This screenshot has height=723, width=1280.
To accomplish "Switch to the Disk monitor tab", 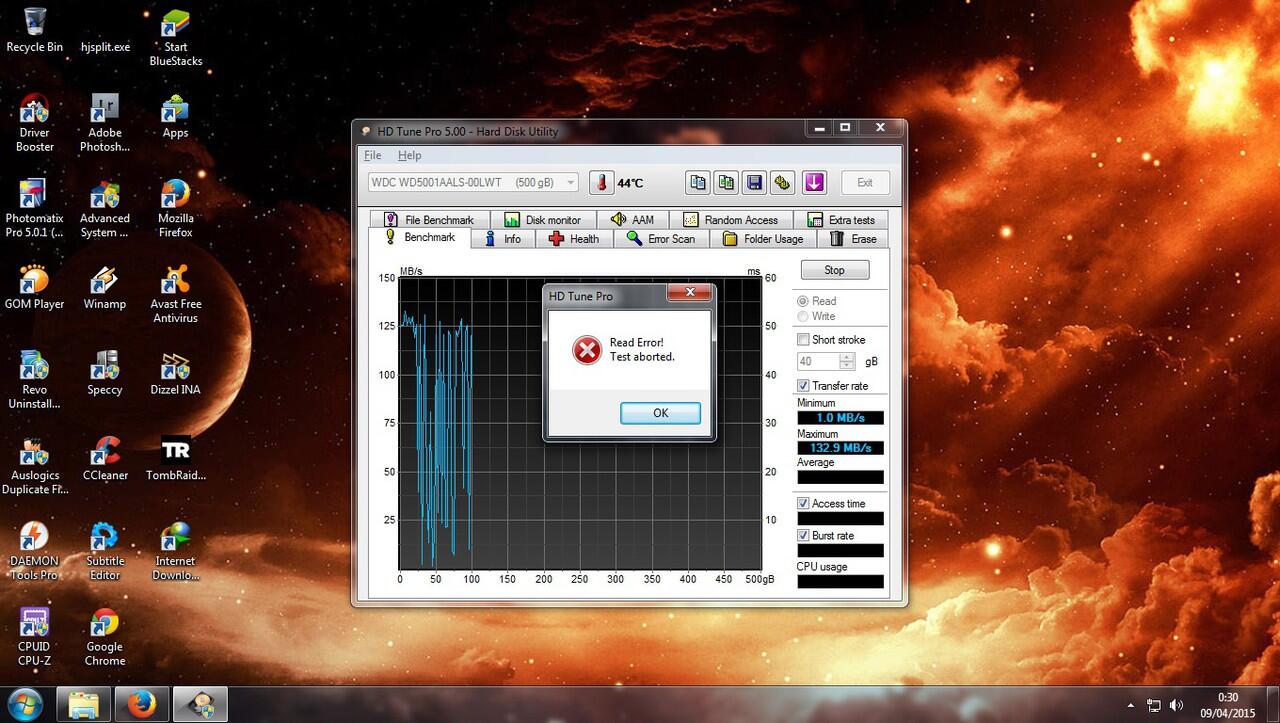I will point(542,220).
